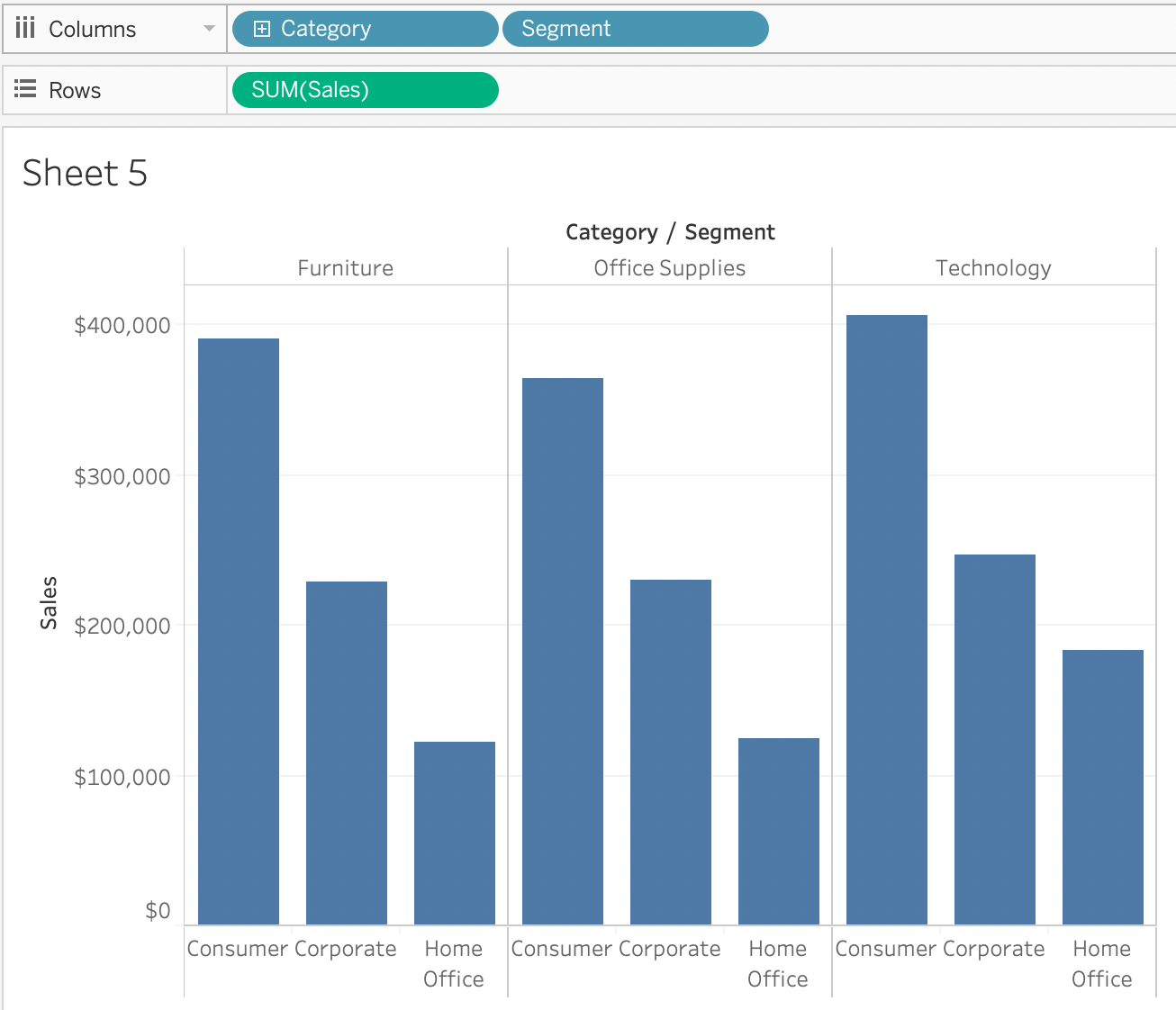Click Home Office label under Office Supplies
This screenshot has width=1176, height=1010.
coord(777,963)
